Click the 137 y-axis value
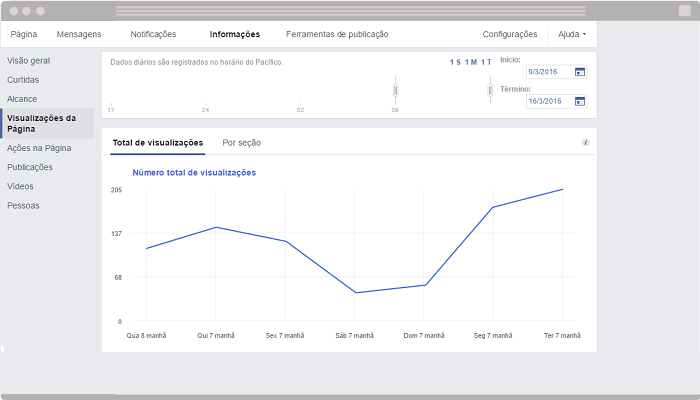The image size is (700, 400). tap(117, 234)
